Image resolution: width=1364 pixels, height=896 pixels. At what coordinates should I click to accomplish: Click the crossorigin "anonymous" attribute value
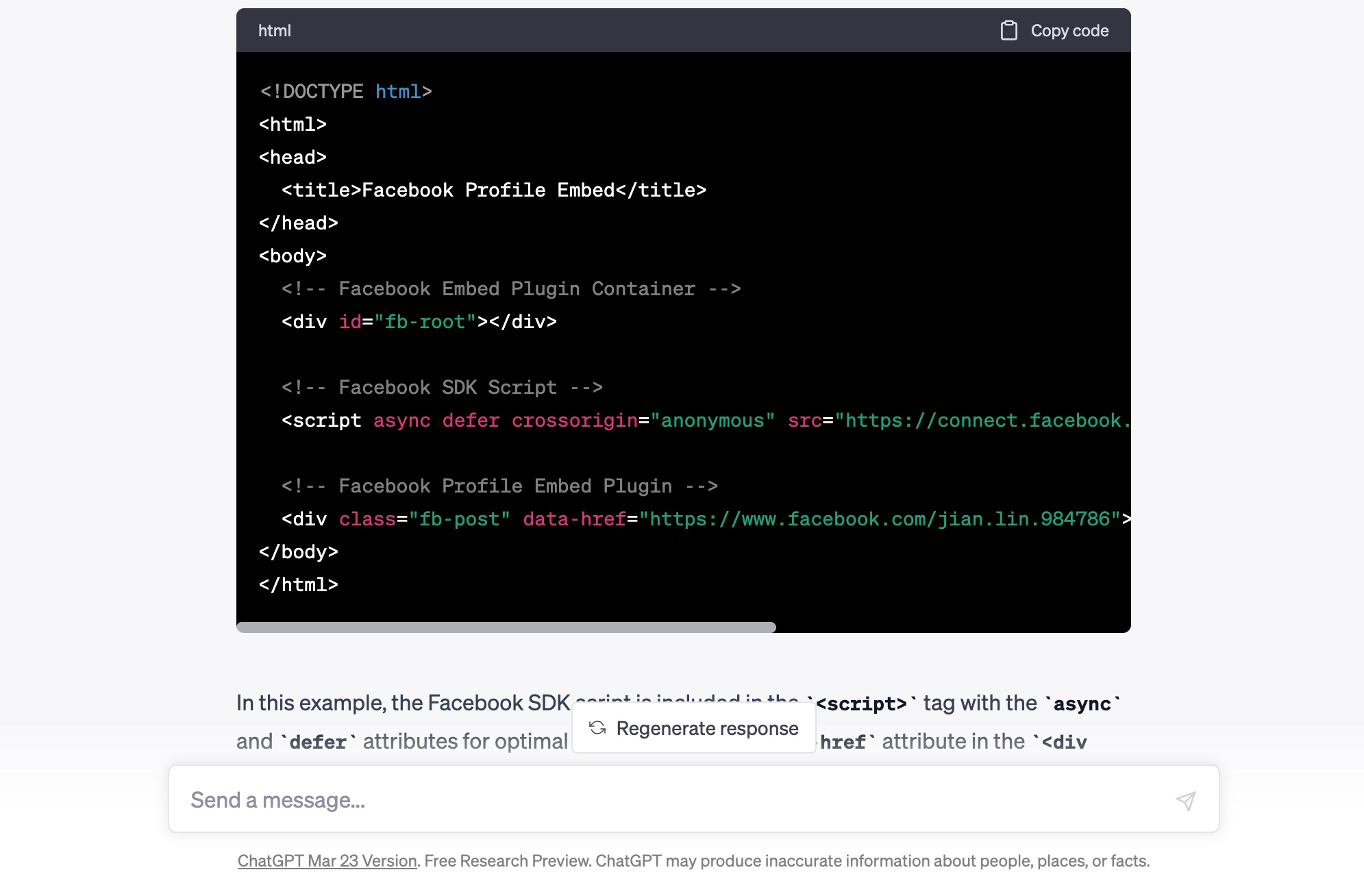click(x=712, y=421)
